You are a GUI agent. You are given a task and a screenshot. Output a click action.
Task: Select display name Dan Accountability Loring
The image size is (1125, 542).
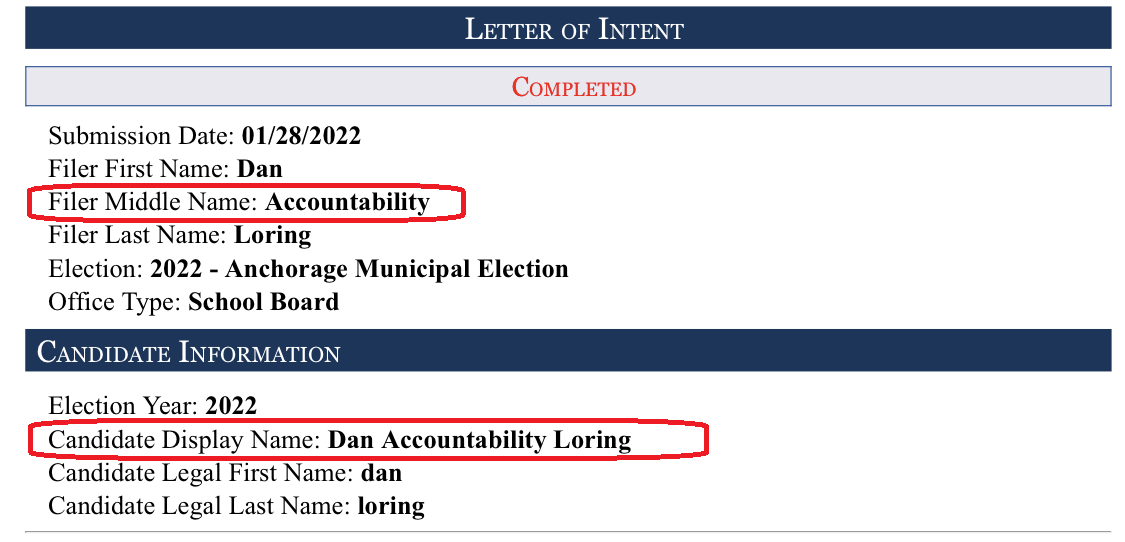coord(480,440)
